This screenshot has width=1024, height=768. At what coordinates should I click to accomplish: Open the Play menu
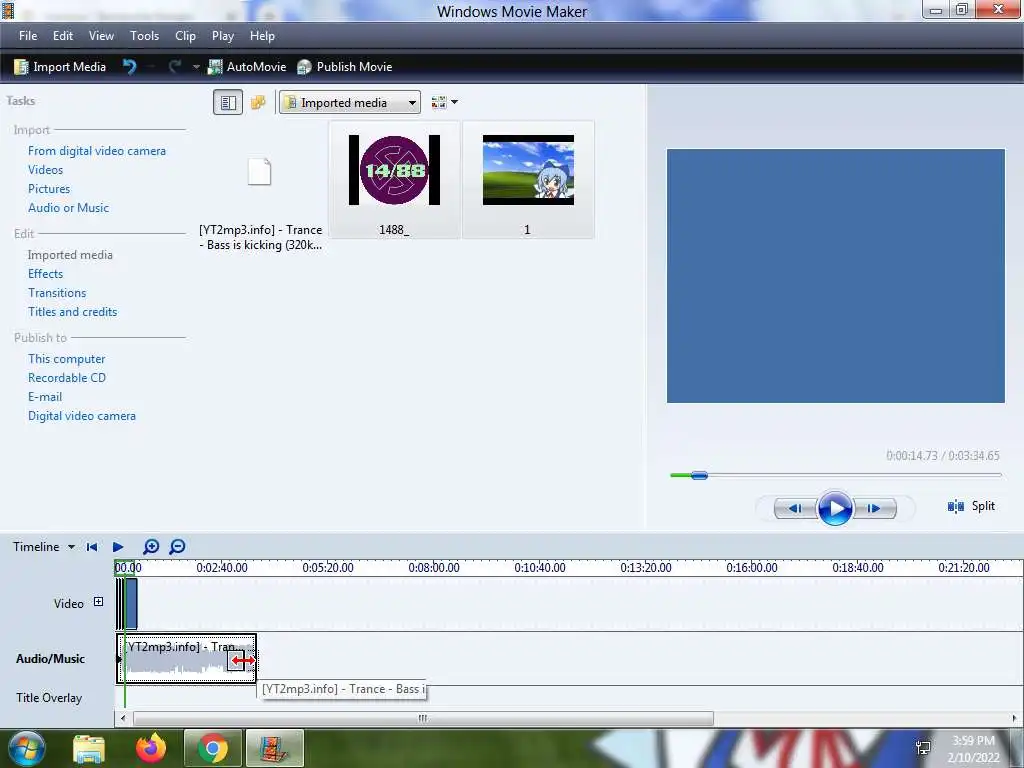coord(223,36)
